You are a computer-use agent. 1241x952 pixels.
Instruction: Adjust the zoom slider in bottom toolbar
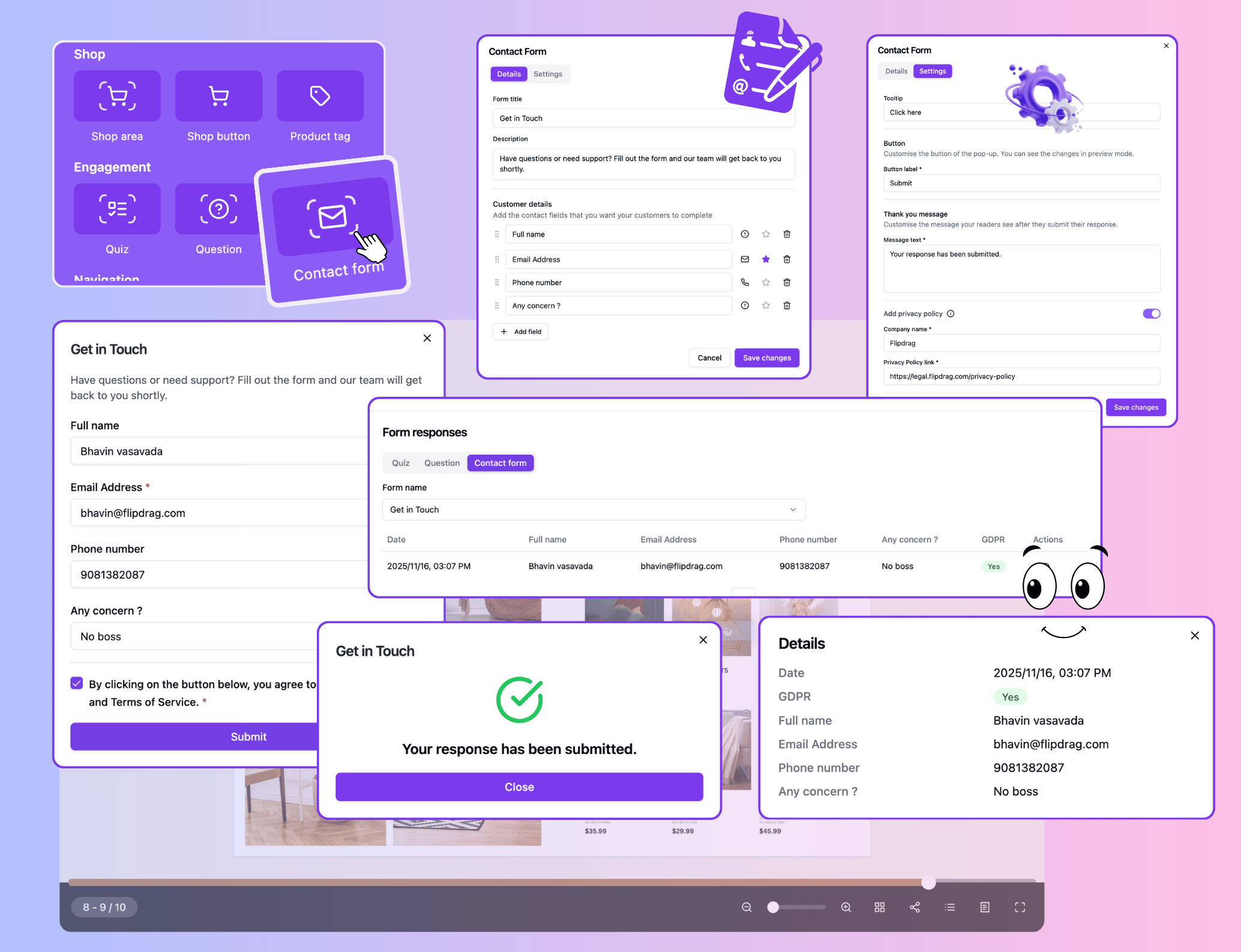click(774, 907)
